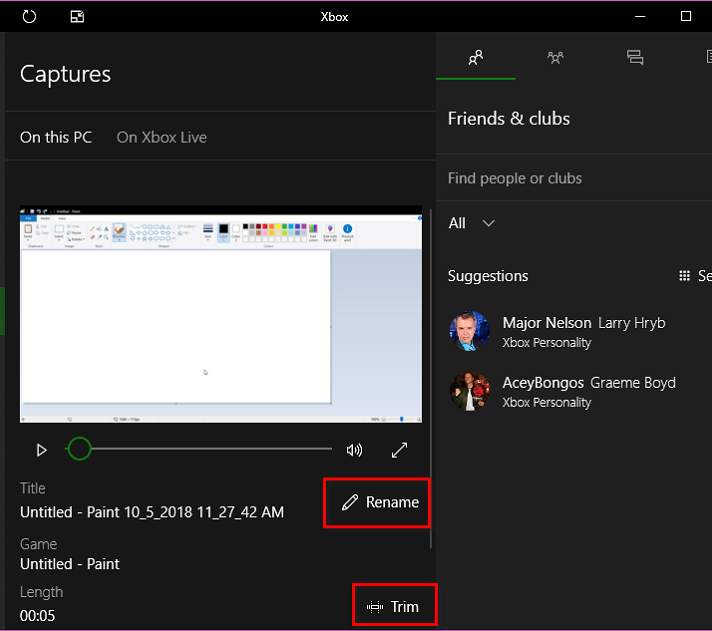The width and height of the screenshot is (712, 631).
Task: Select AceyBongos Graeme Boyd suggestion
Action: [x=574, y=391]
